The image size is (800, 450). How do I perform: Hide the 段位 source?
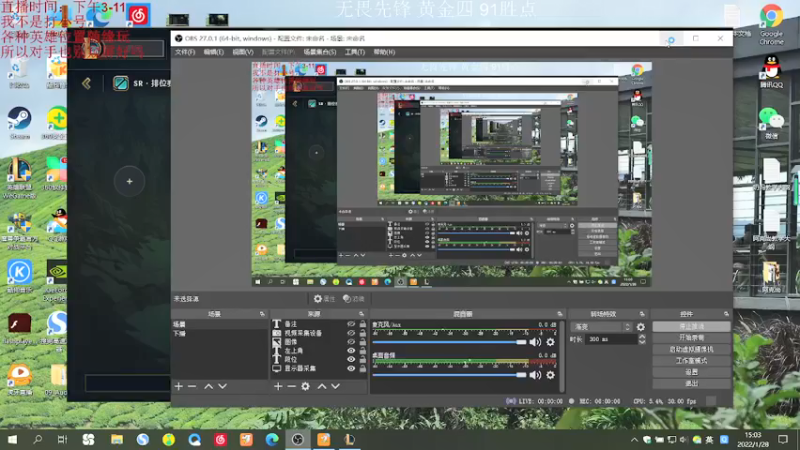click(351, 359)
